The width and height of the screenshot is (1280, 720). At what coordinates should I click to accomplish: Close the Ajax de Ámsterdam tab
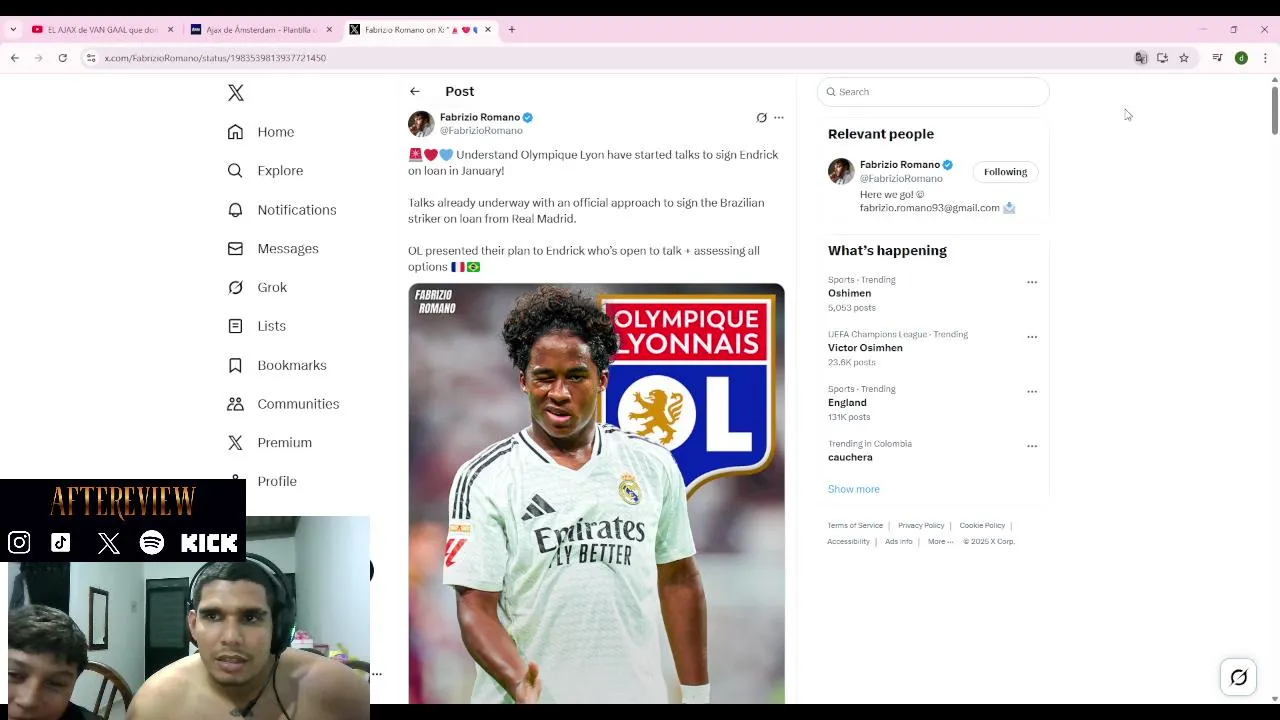pyautogui.click(x=329, y=30)
